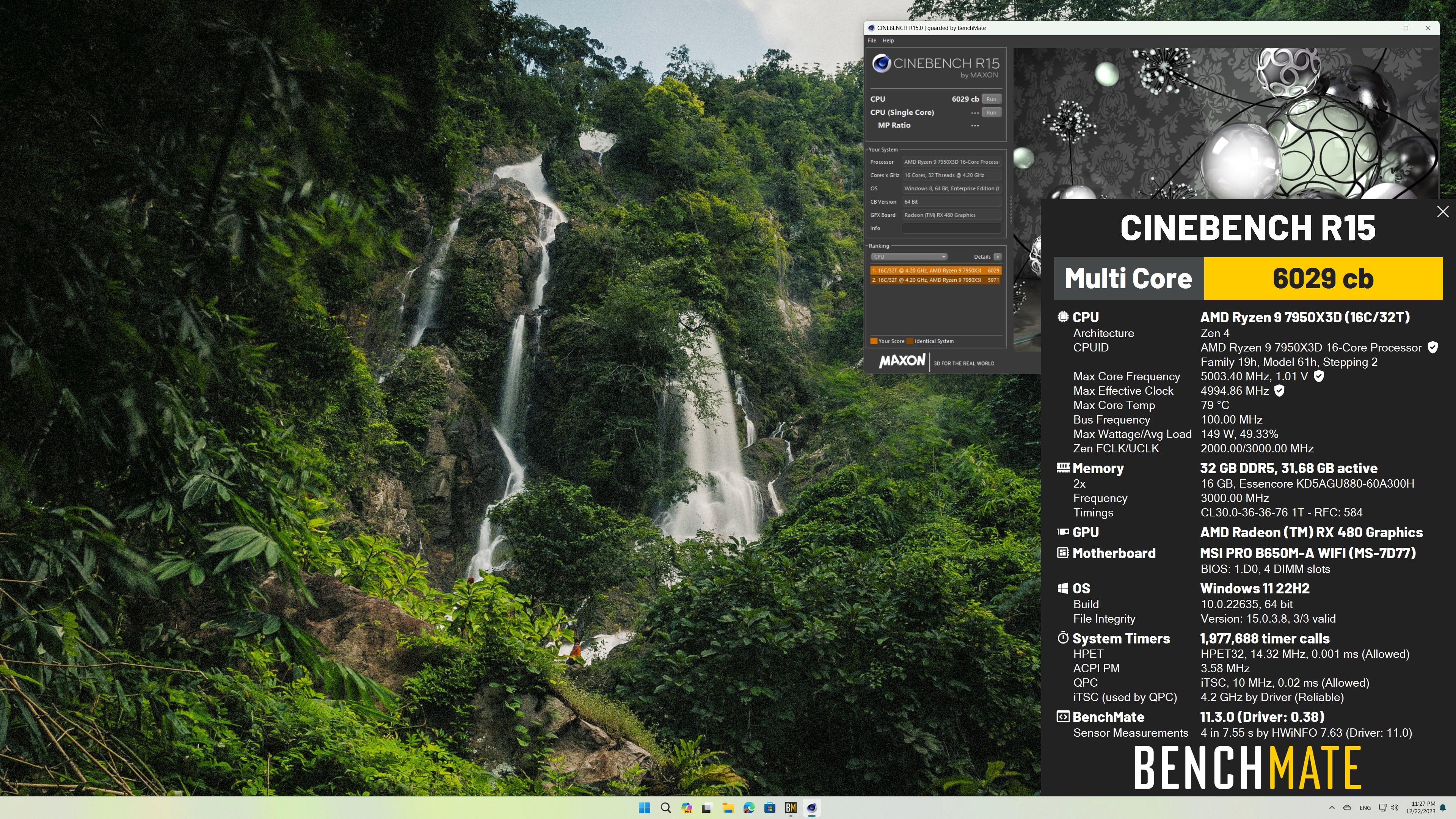Click the BenchMate section code icon
This screenshot has width=1456, height=819.
click(x=1063, y=717)
